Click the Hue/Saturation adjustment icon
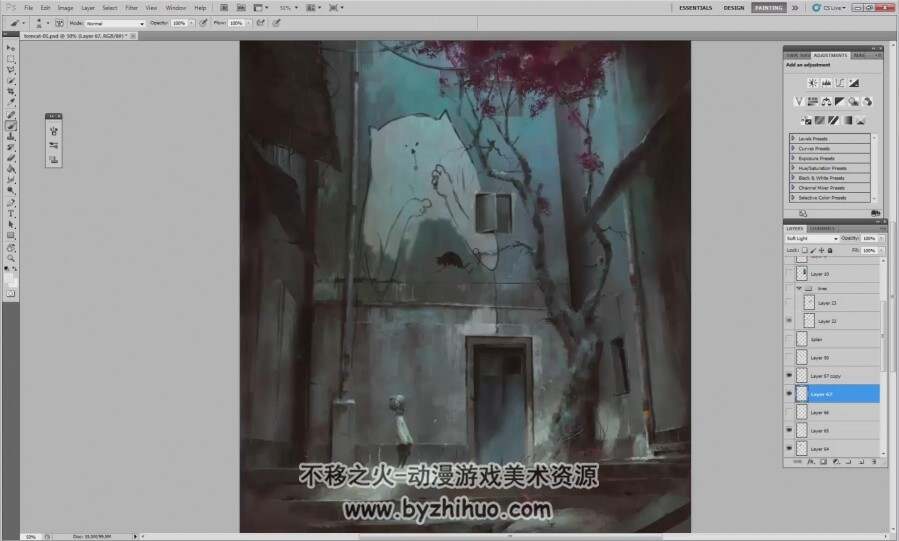 (x=812, y=101)
